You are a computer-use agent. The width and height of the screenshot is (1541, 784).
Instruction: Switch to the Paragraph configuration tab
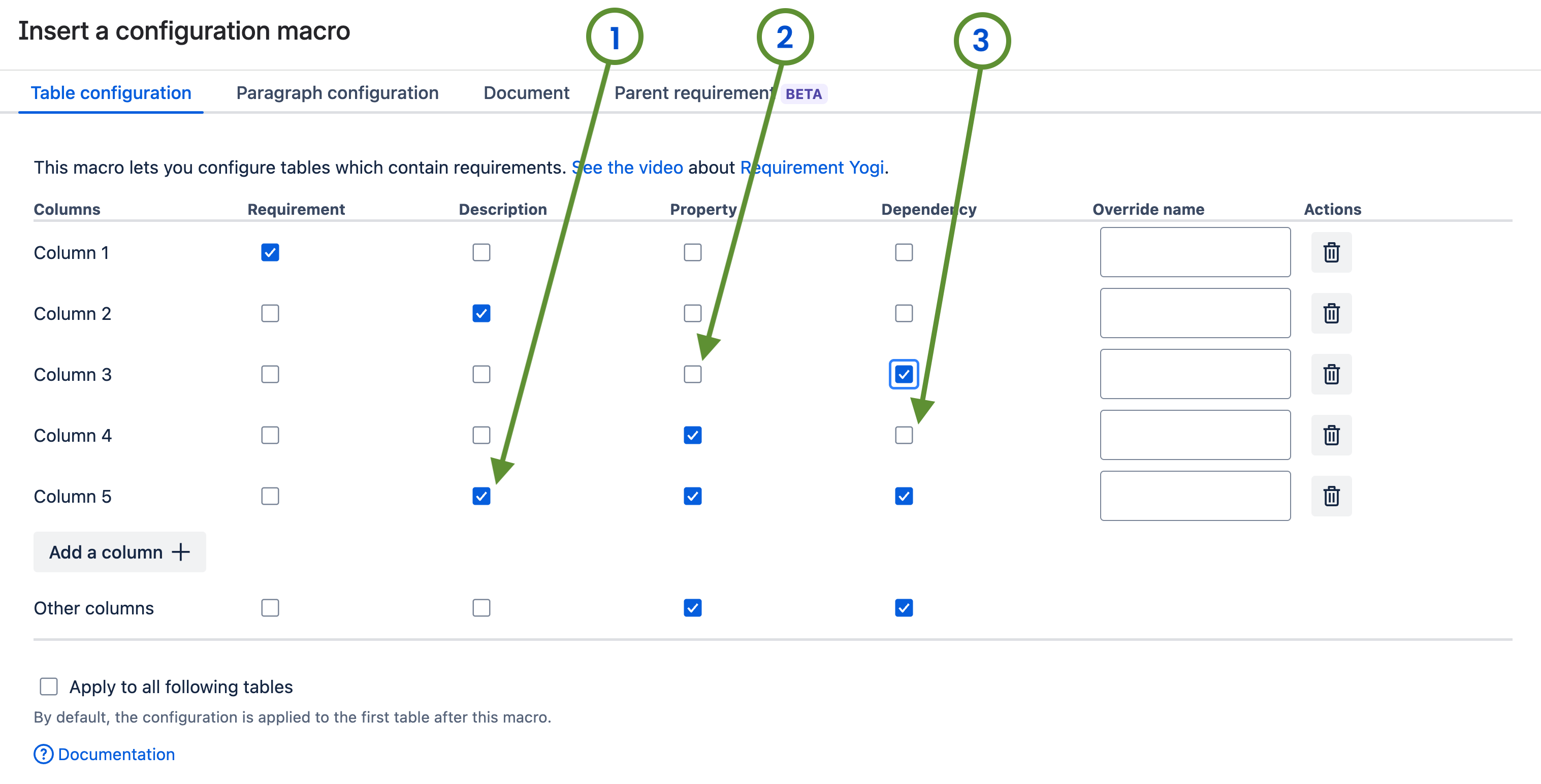pos(337,93)
